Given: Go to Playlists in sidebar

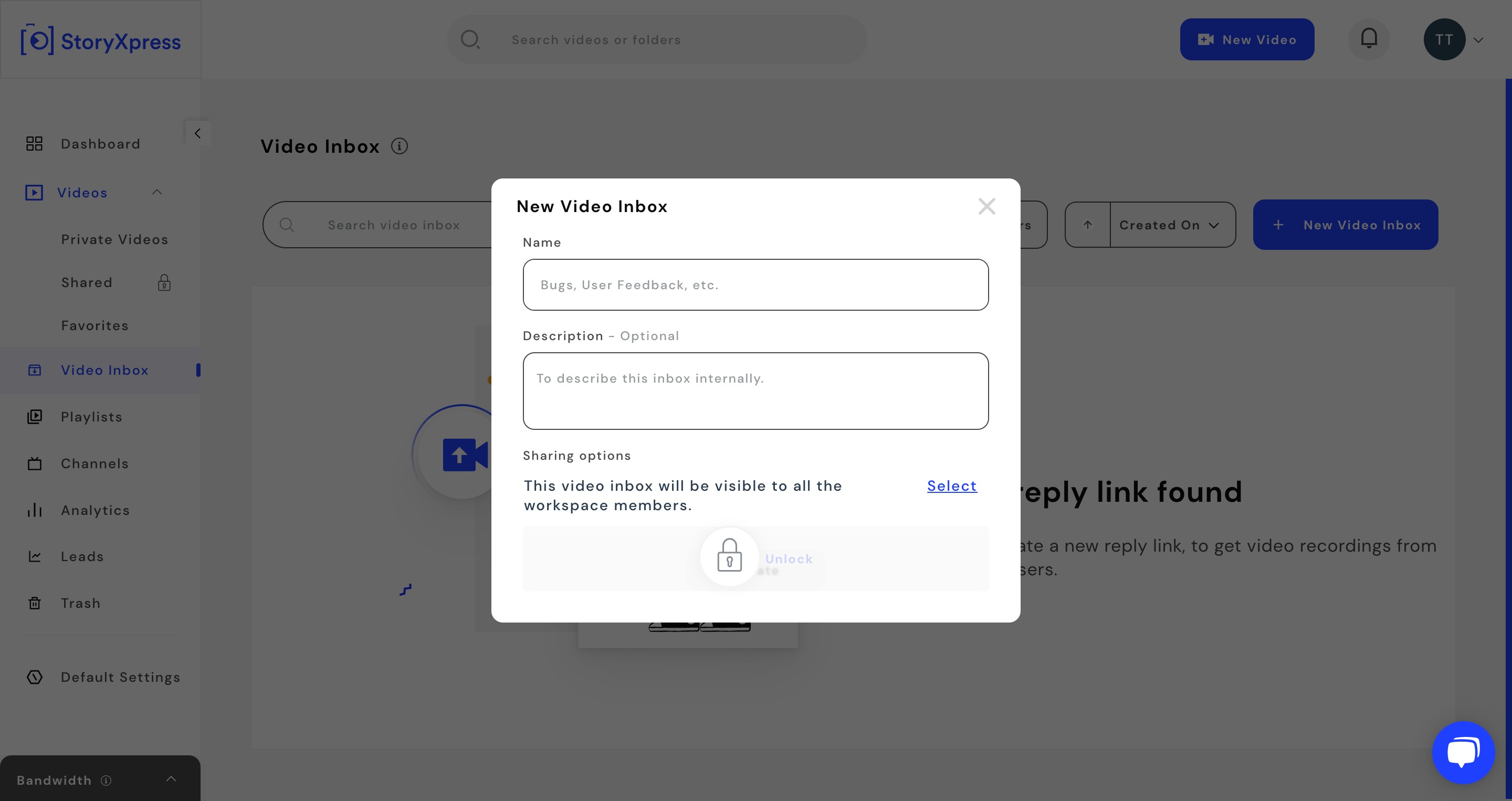Looking at the screenshot, I should click(91, 417).
